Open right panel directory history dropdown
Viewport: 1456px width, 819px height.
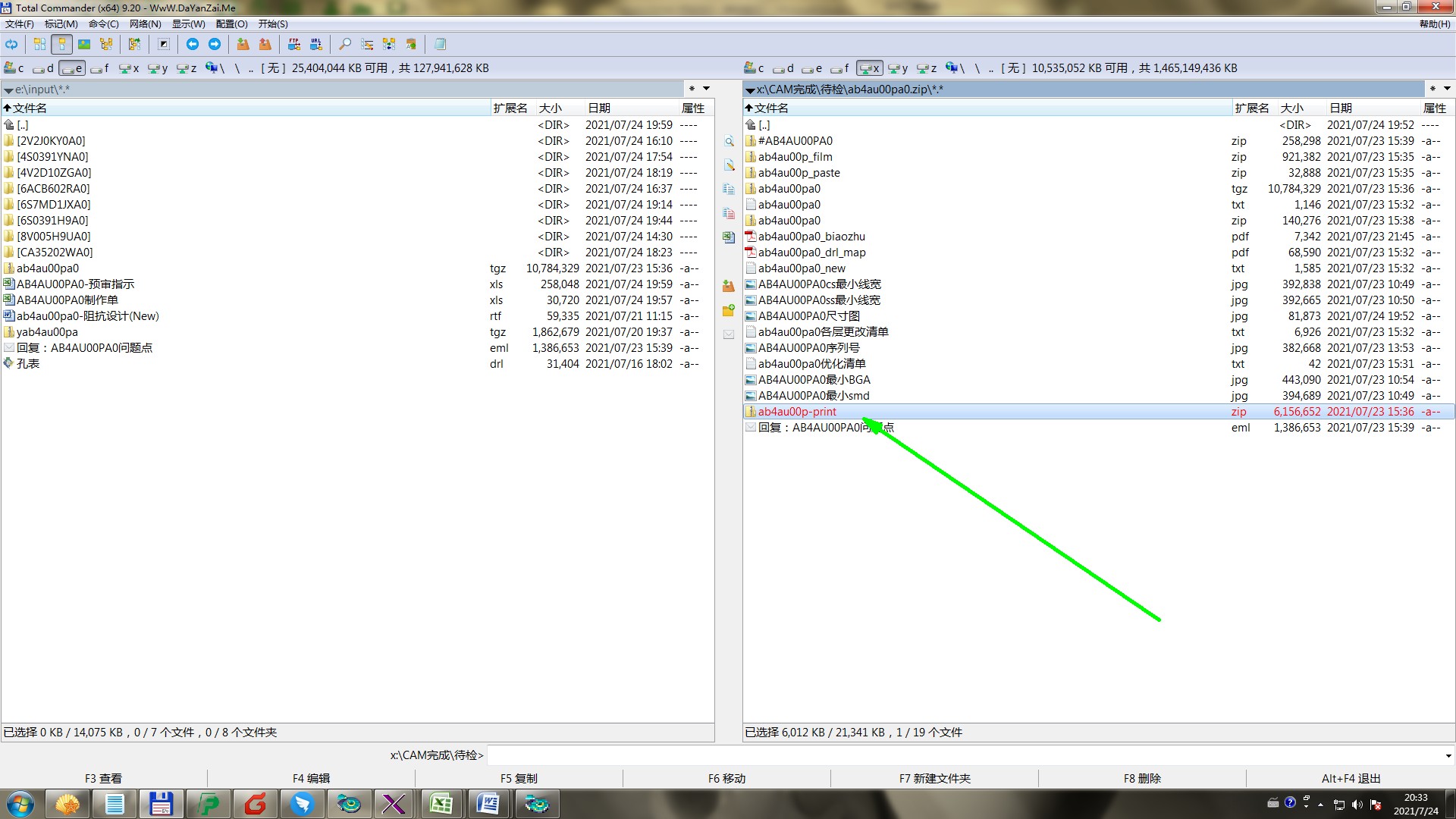click(x=1447, y=89)
